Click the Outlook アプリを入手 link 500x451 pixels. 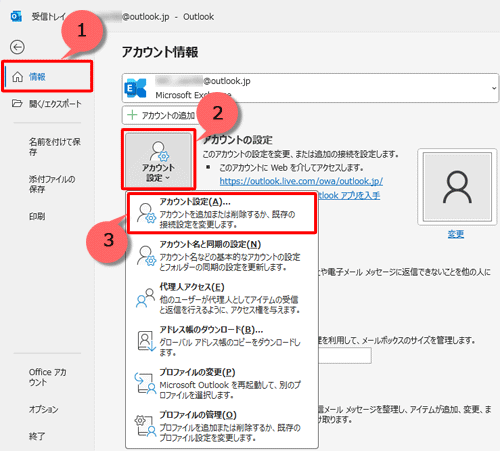click(349, 195)
